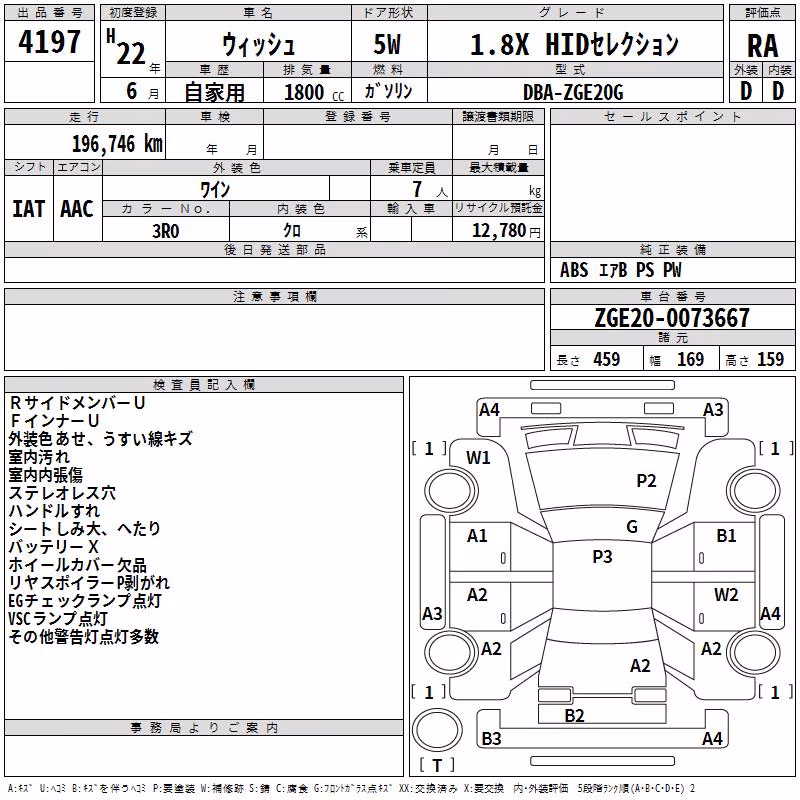Select the 純正装備 header
Viewport: 800px width, 800px height.
pos(672,249)
